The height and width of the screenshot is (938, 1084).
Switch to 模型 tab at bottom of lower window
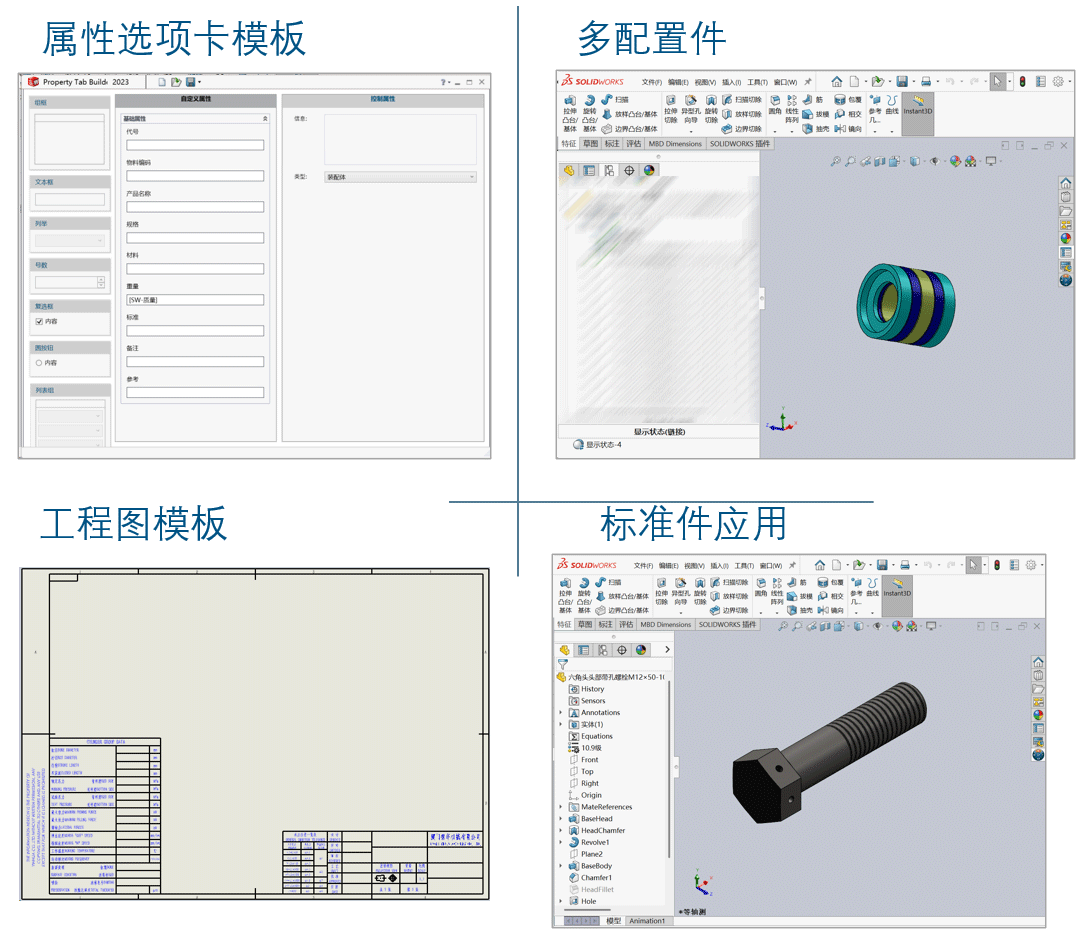(613, 921)
